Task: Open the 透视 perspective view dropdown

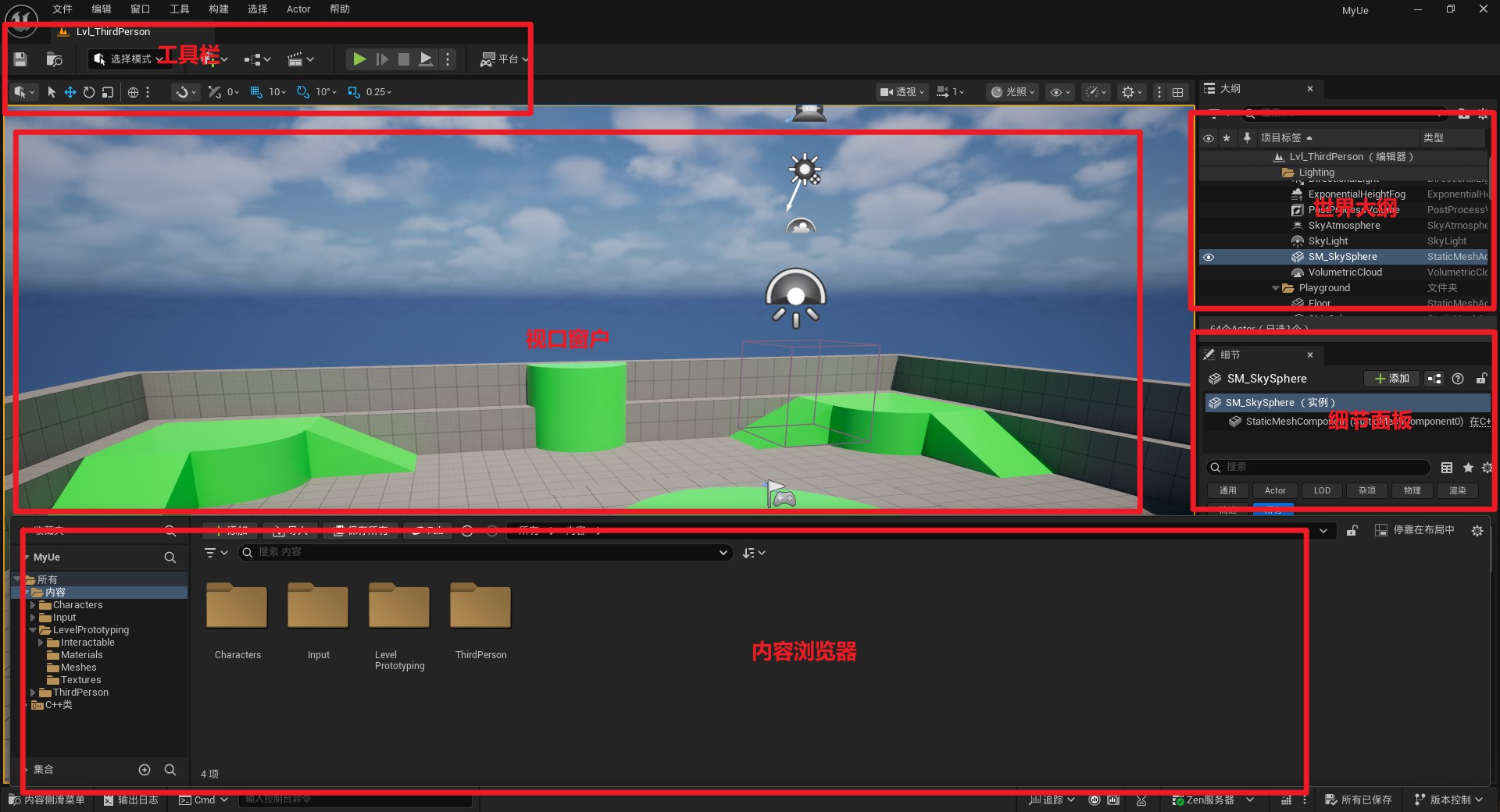Action: pyautogui.click(x=902, y=92)
